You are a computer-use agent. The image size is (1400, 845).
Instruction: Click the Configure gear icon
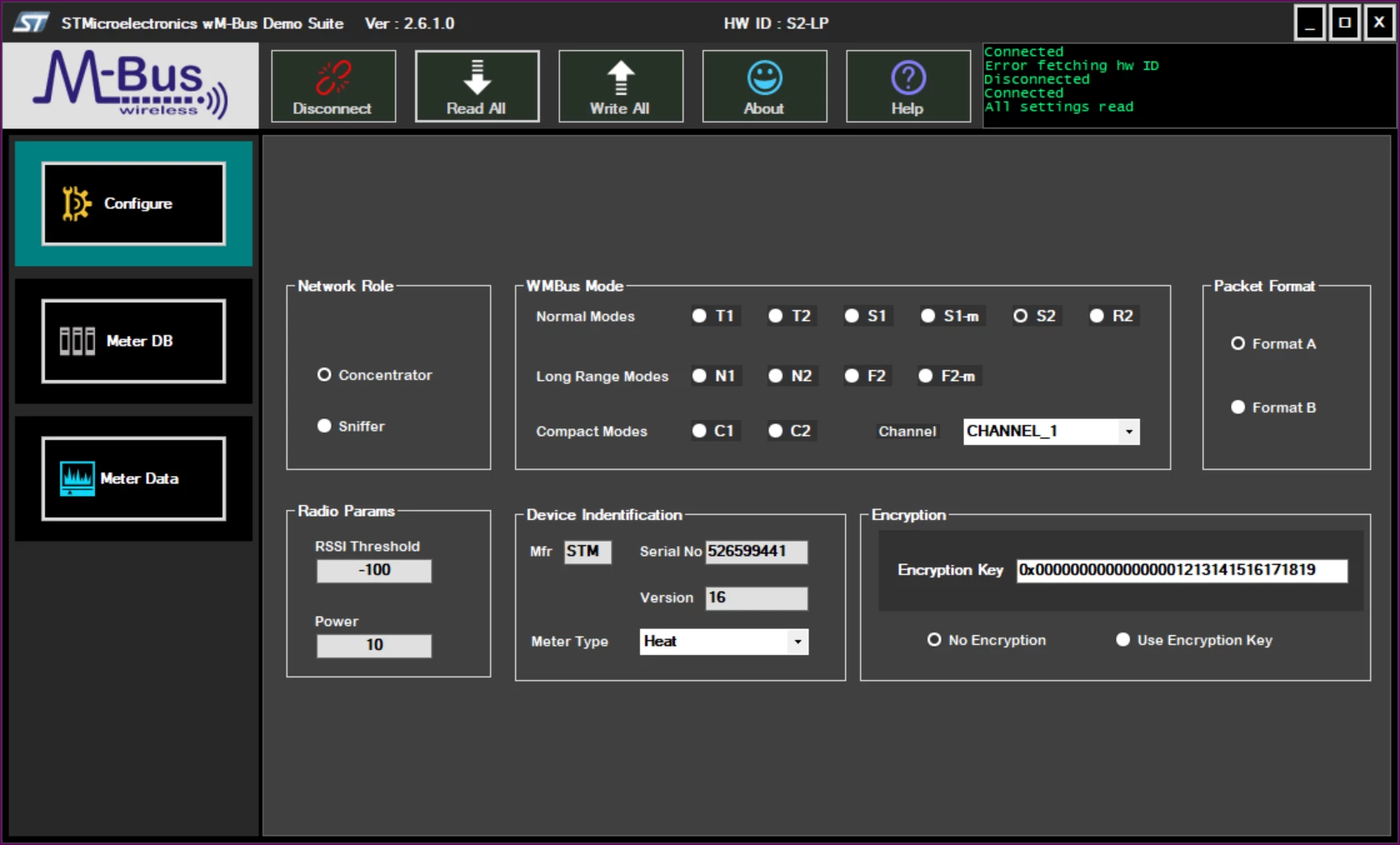click(76, 203)
